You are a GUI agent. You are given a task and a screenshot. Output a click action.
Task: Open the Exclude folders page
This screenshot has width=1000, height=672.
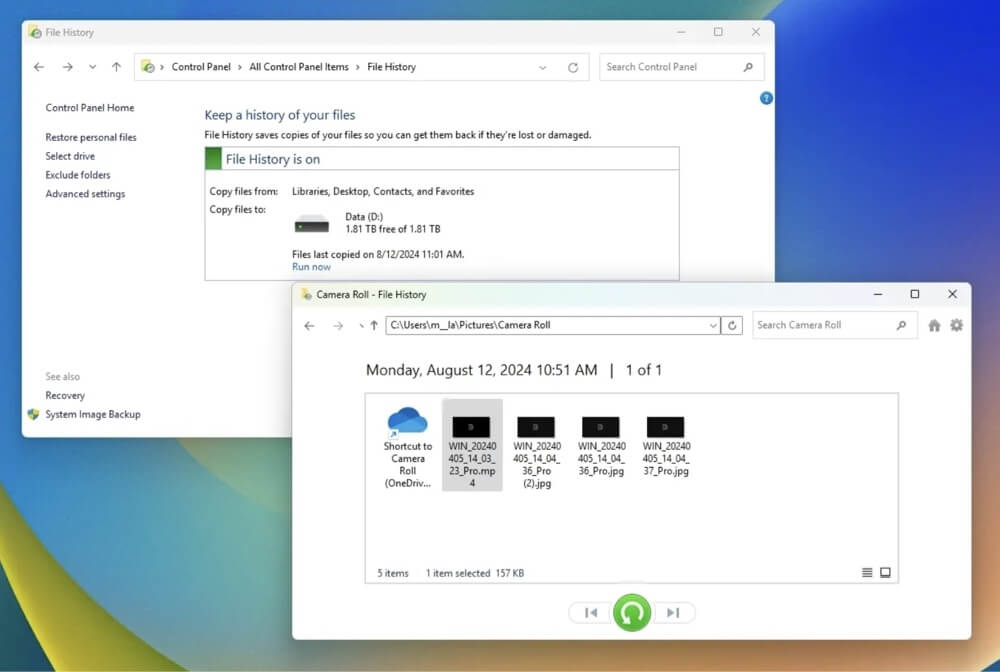tap(79, 174)
